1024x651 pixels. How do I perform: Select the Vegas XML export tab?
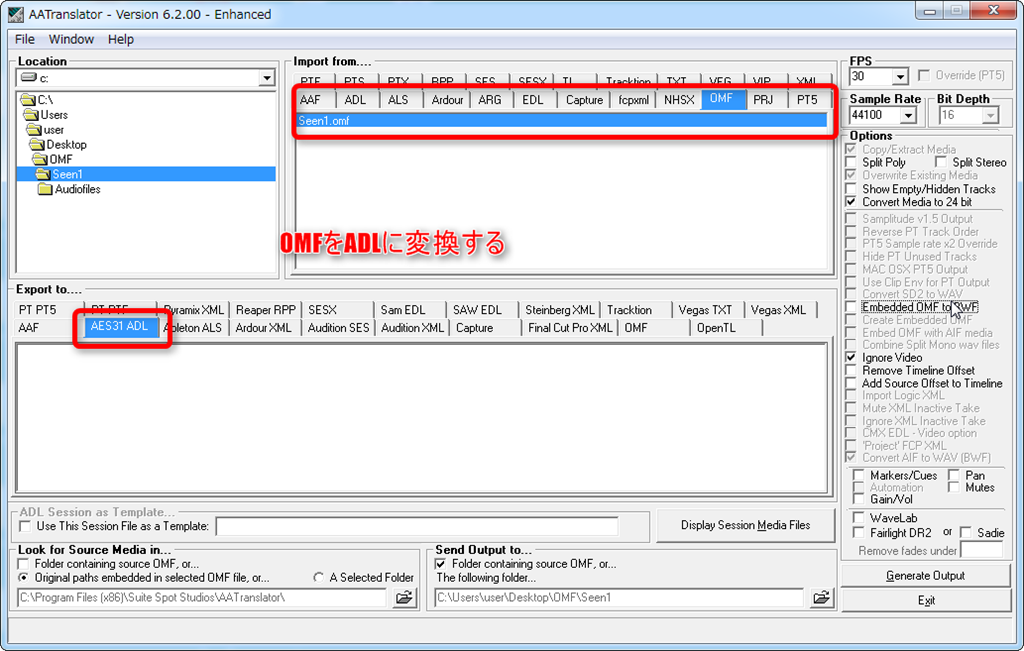(x=778, y=310)
